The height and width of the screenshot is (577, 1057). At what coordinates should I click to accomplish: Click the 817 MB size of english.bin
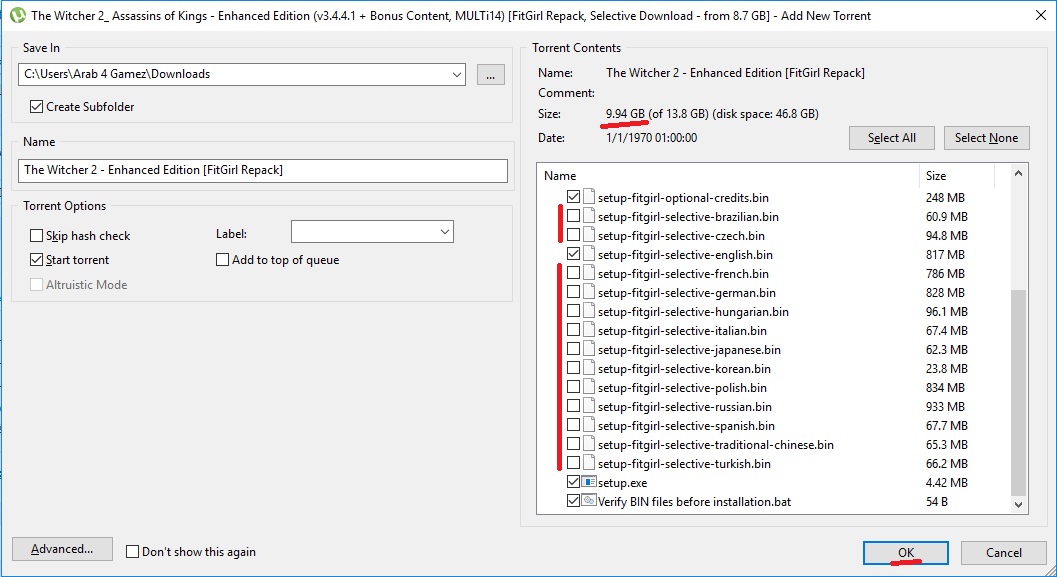[x=945, y=254]
